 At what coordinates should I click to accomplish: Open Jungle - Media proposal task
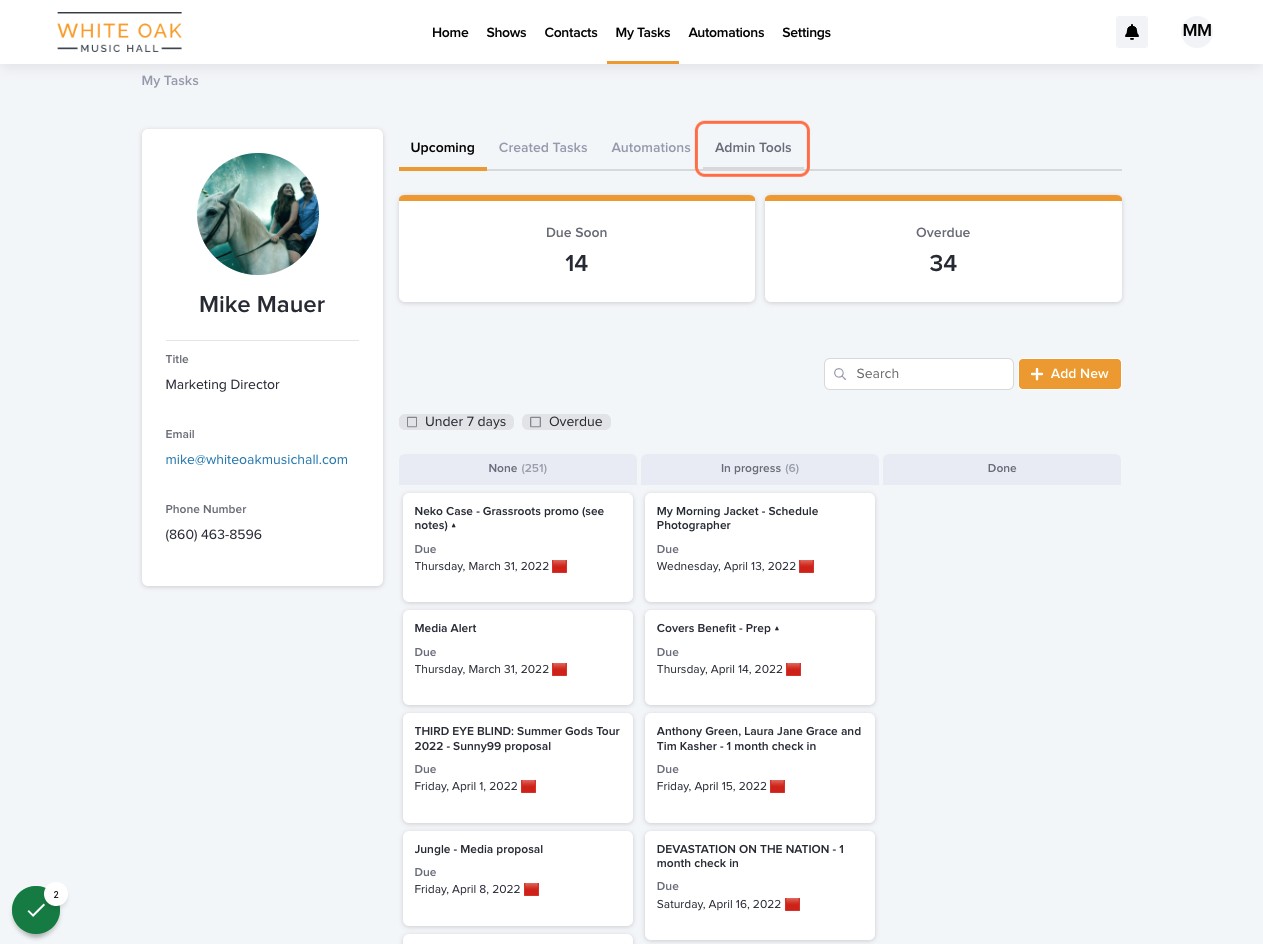coord(518,878)
